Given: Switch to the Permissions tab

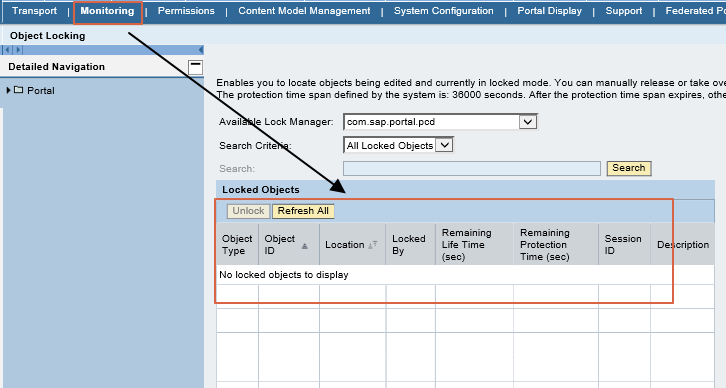Looking at the screenshot, I should point(186,11).
